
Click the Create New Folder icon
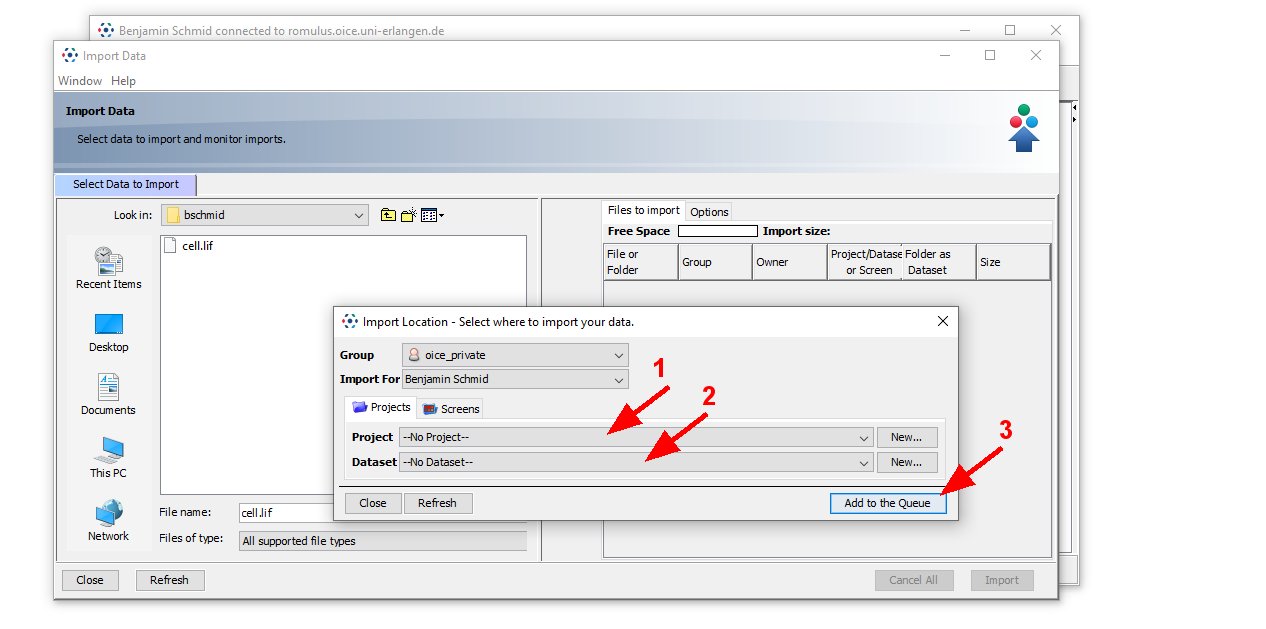pos(408,215)
